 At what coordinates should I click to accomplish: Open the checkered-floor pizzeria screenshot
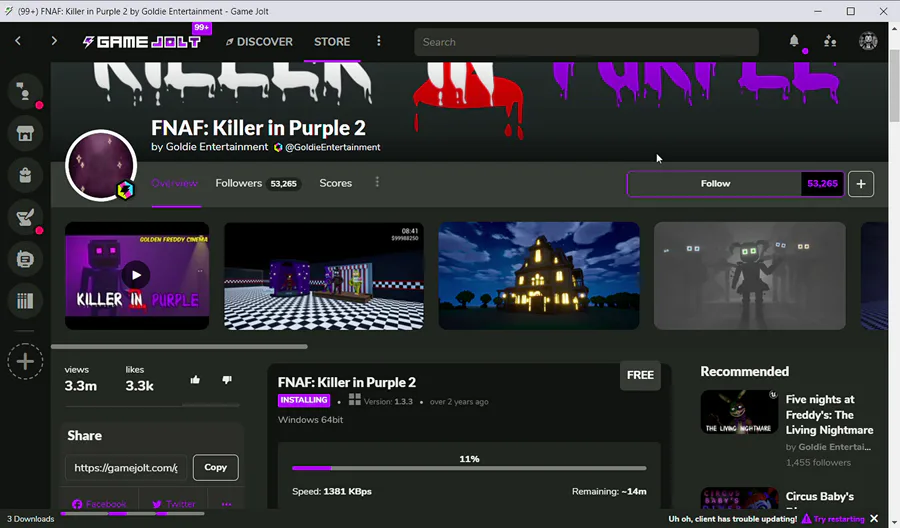[x=324, y=275]
